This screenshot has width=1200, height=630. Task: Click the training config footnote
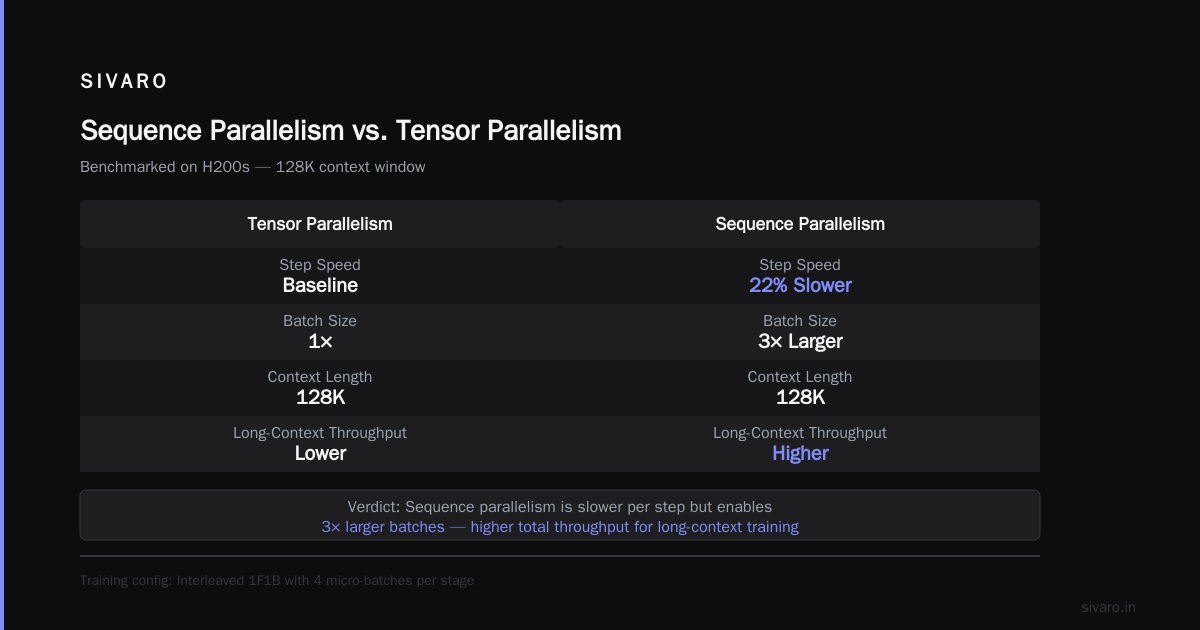click(277, 581)
